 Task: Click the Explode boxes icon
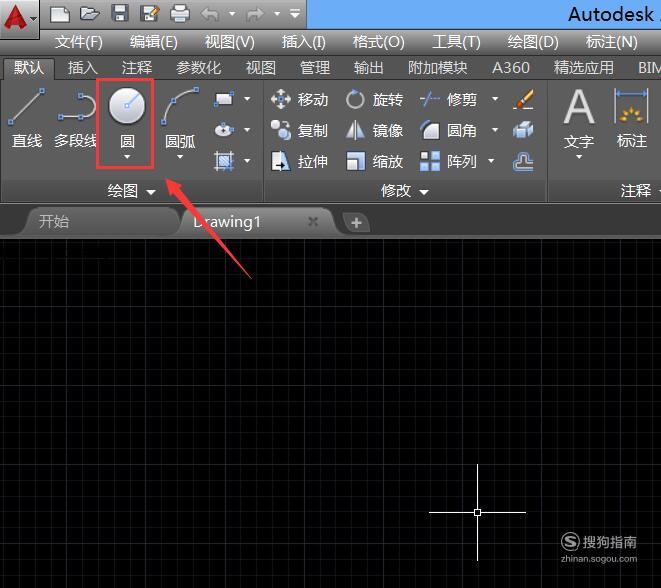[524, 130]
